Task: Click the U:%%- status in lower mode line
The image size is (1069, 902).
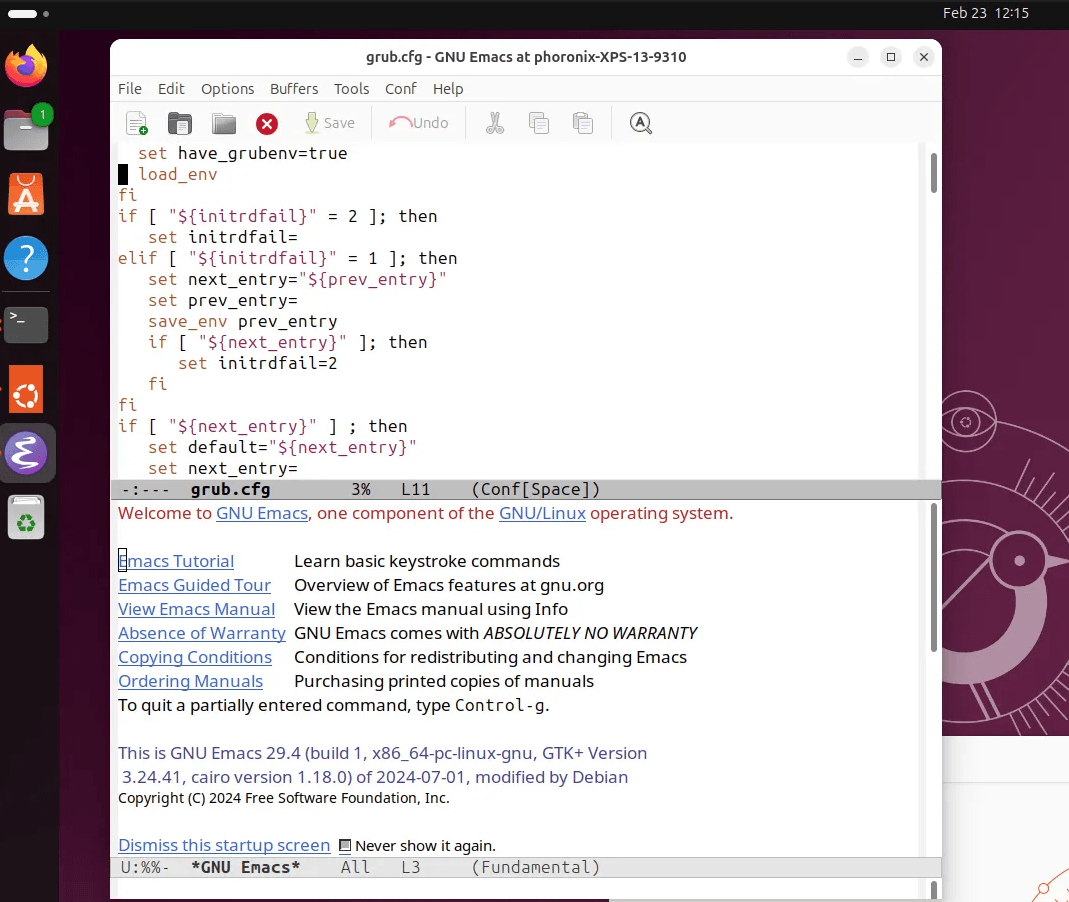Action: (x=145, y=867)
